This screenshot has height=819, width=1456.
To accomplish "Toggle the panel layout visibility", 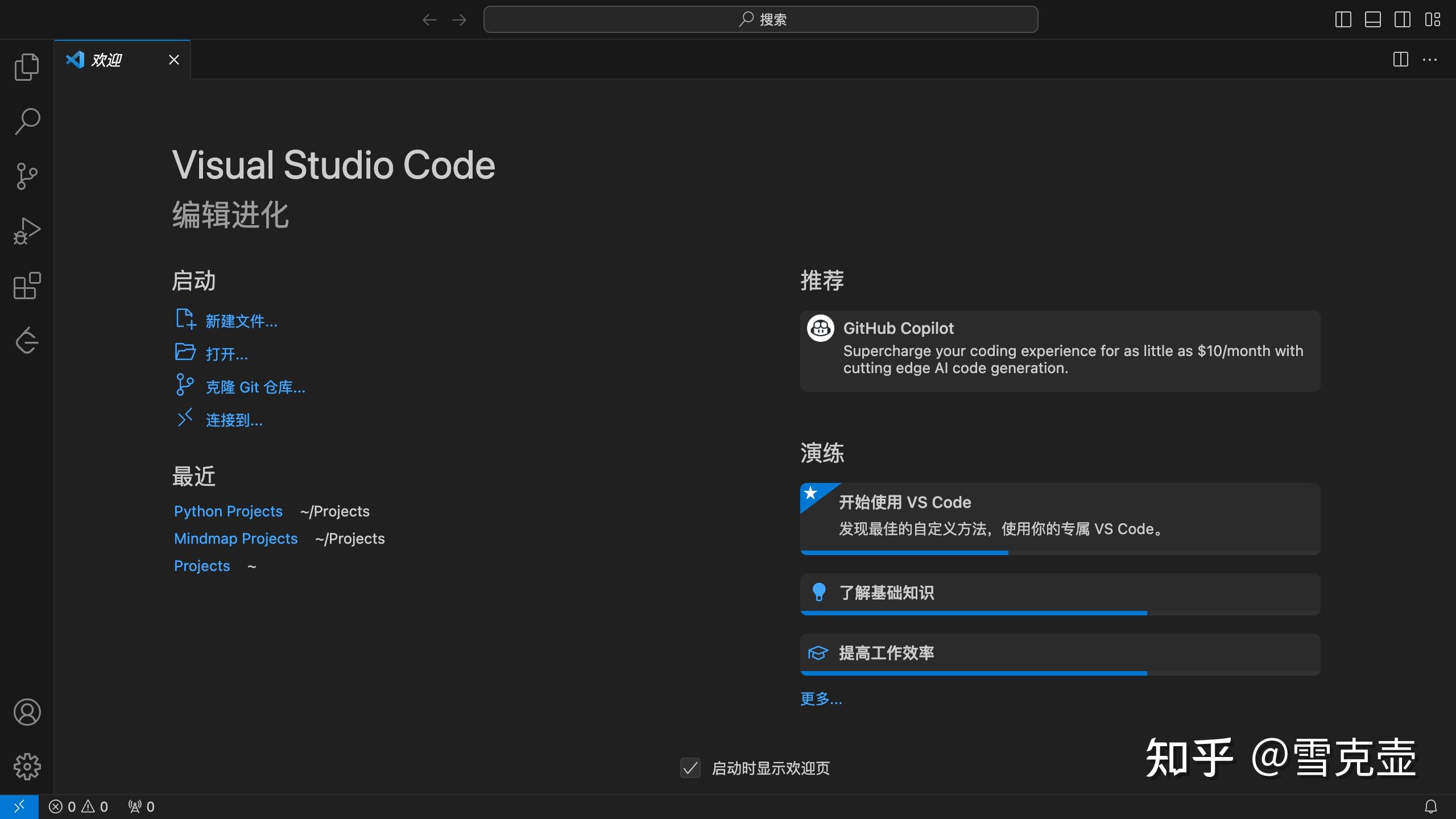I will pyautogui.click(x=1373, y=19).
